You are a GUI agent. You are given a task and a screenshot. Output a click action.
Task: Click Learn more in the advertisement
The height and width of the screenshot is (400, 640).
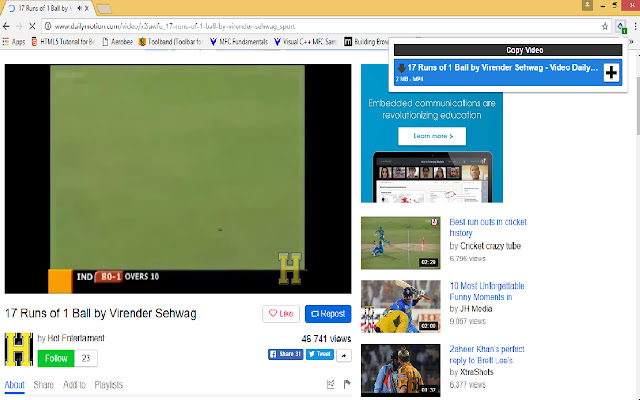(432, 136)
